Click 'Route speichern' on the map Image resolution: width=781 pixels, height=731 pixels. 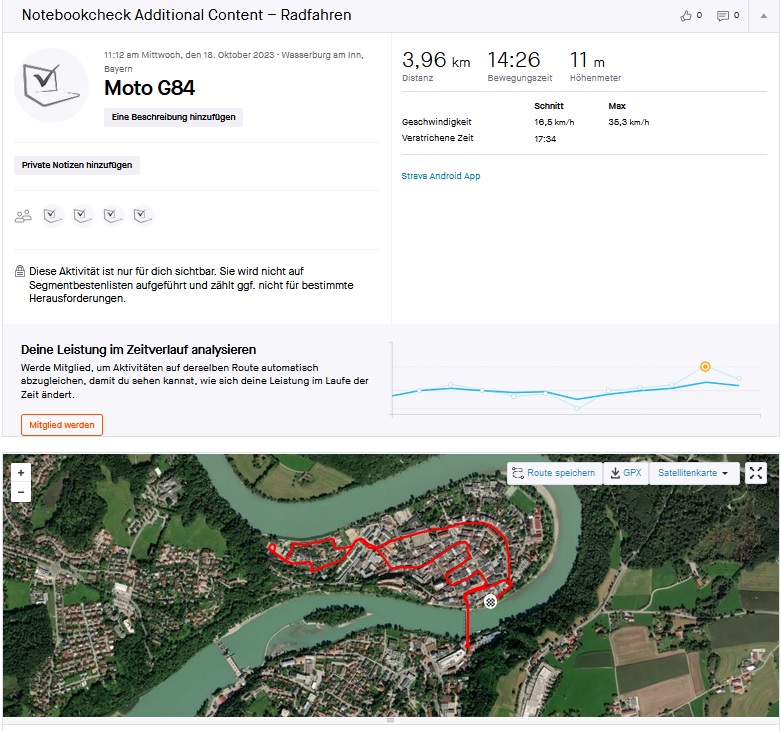pyautogui.click(x=554, y=473)
